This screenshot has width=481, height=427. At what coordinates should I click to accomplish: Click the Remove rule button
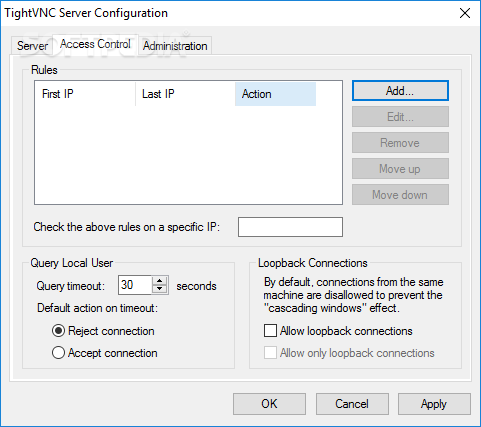[400, 143]
